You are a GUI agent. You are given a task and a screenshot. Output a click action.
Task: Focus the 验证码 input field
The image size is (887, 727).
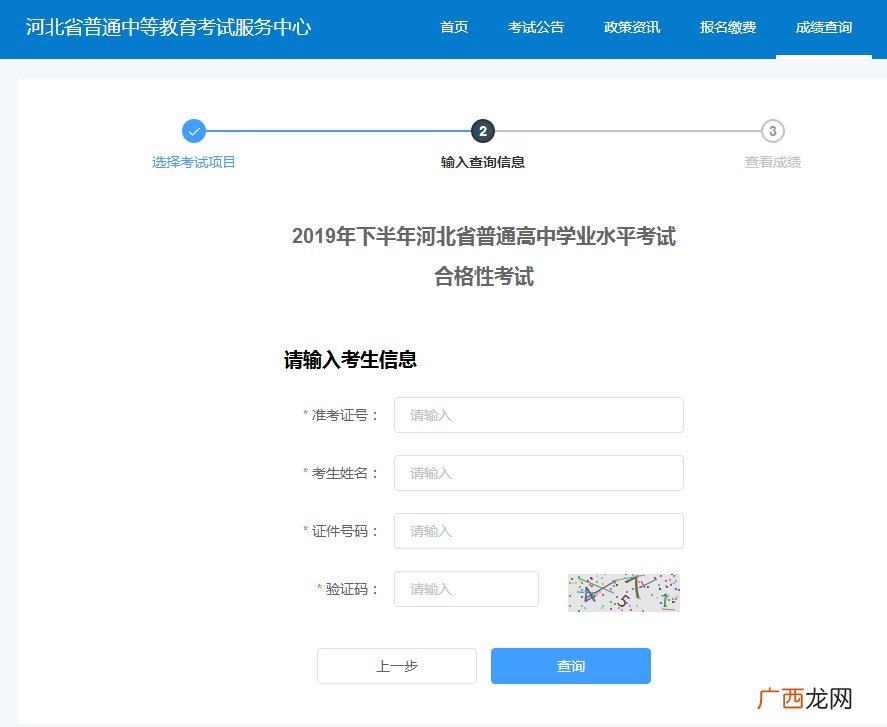point(466,589)
